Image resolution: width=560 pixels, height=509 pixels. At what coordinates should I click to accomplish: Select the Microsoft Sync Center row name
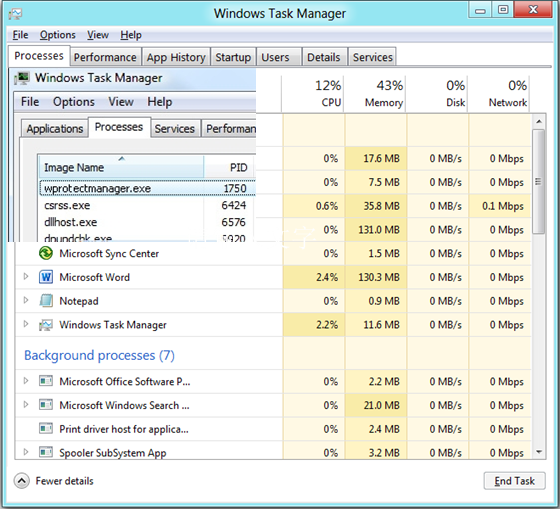tap(109, 254)
